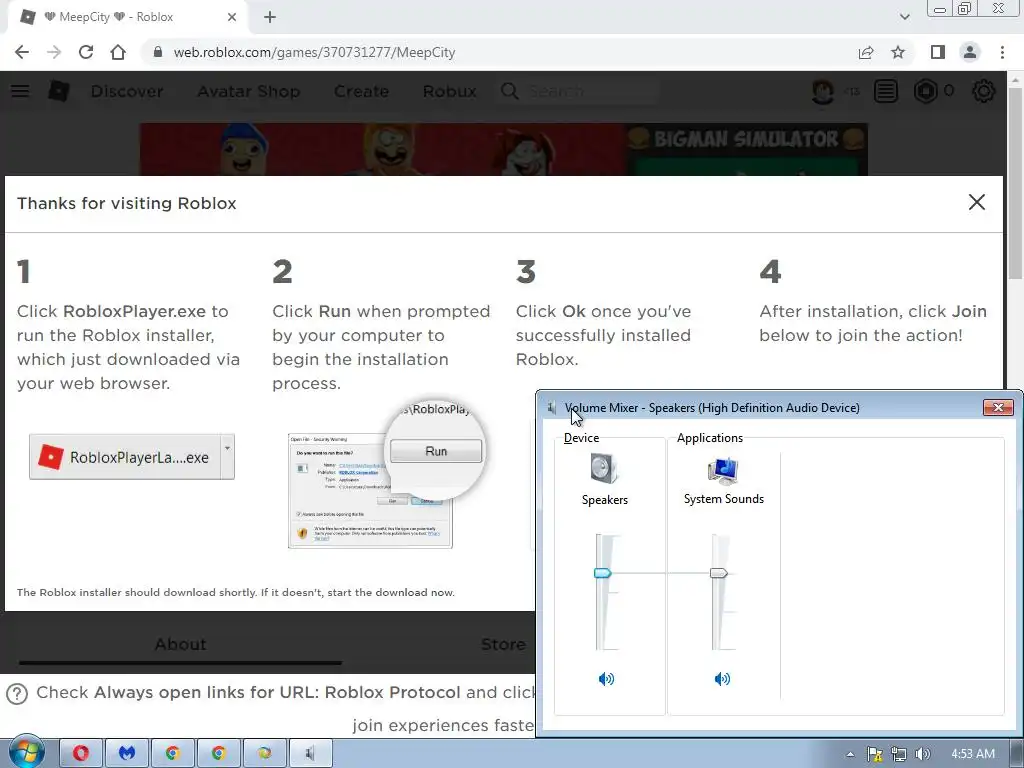Click the Speakers volume slider handle
The height and width of the screenshot is (768, 1024).
point(602,573)
